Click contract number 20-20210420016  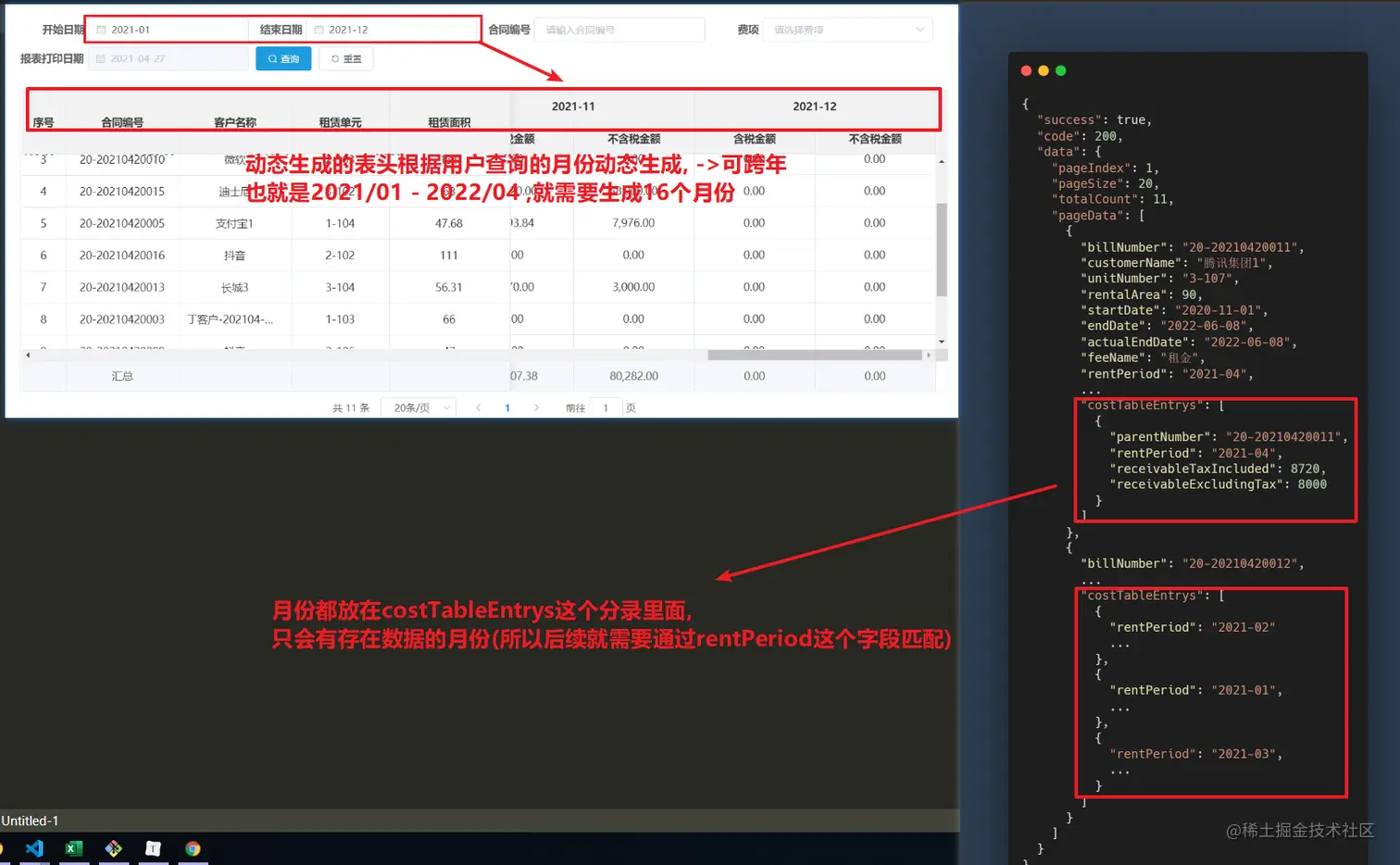[122, 256]
